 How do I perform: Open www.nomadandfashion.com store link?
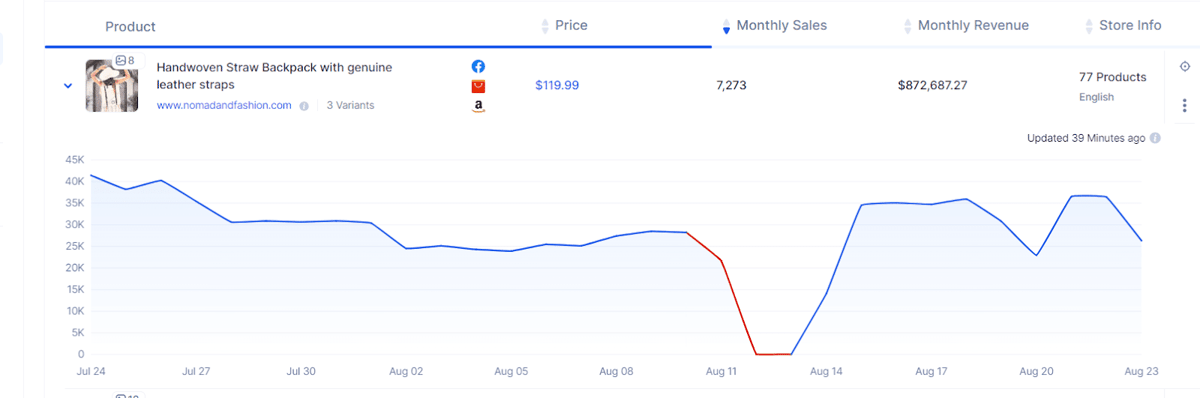pyautogui.click(x=224, y=105)
